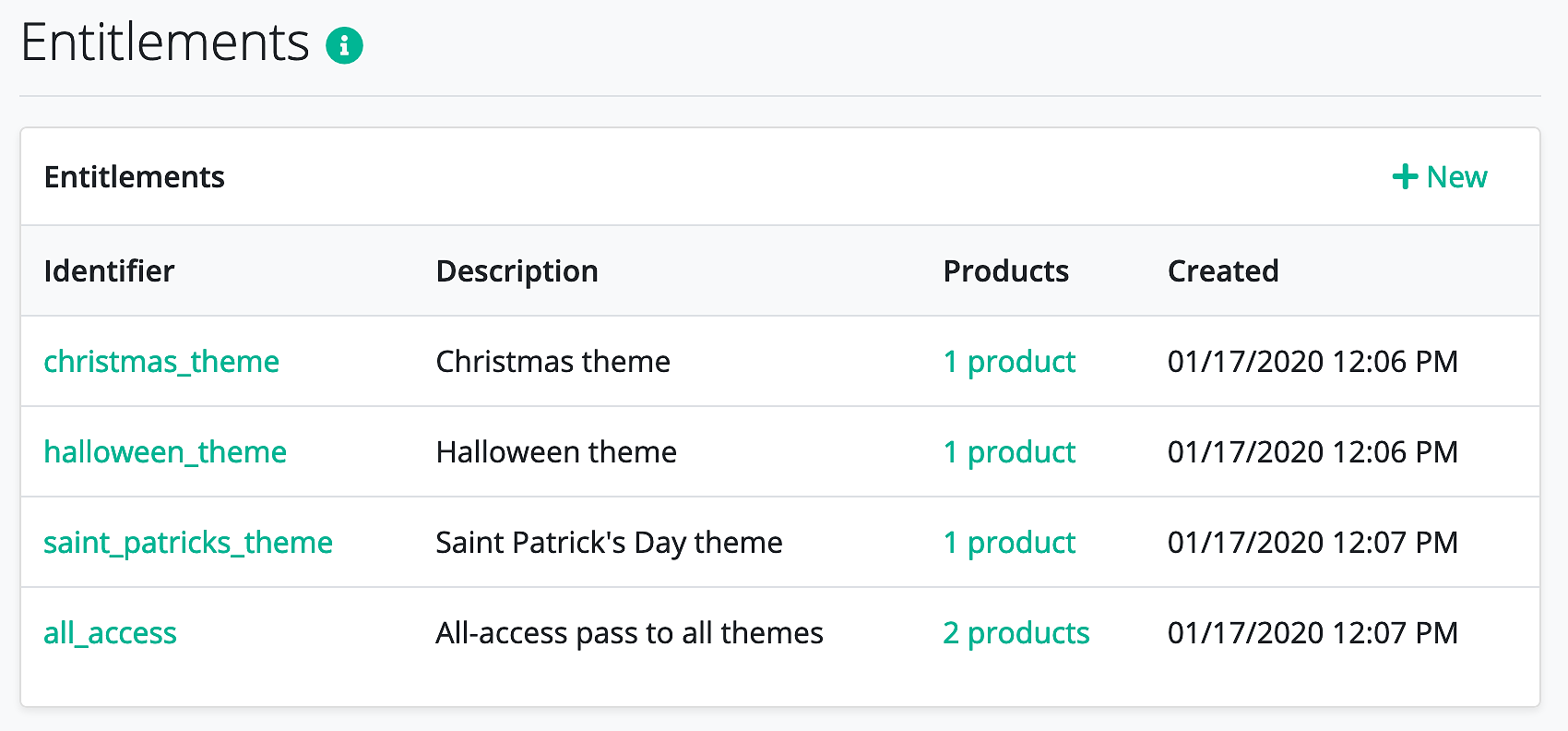Screen dimensions: 1568x731
Task: Click the green info icon beside Entitlements
Action: [x=344, y=44]
